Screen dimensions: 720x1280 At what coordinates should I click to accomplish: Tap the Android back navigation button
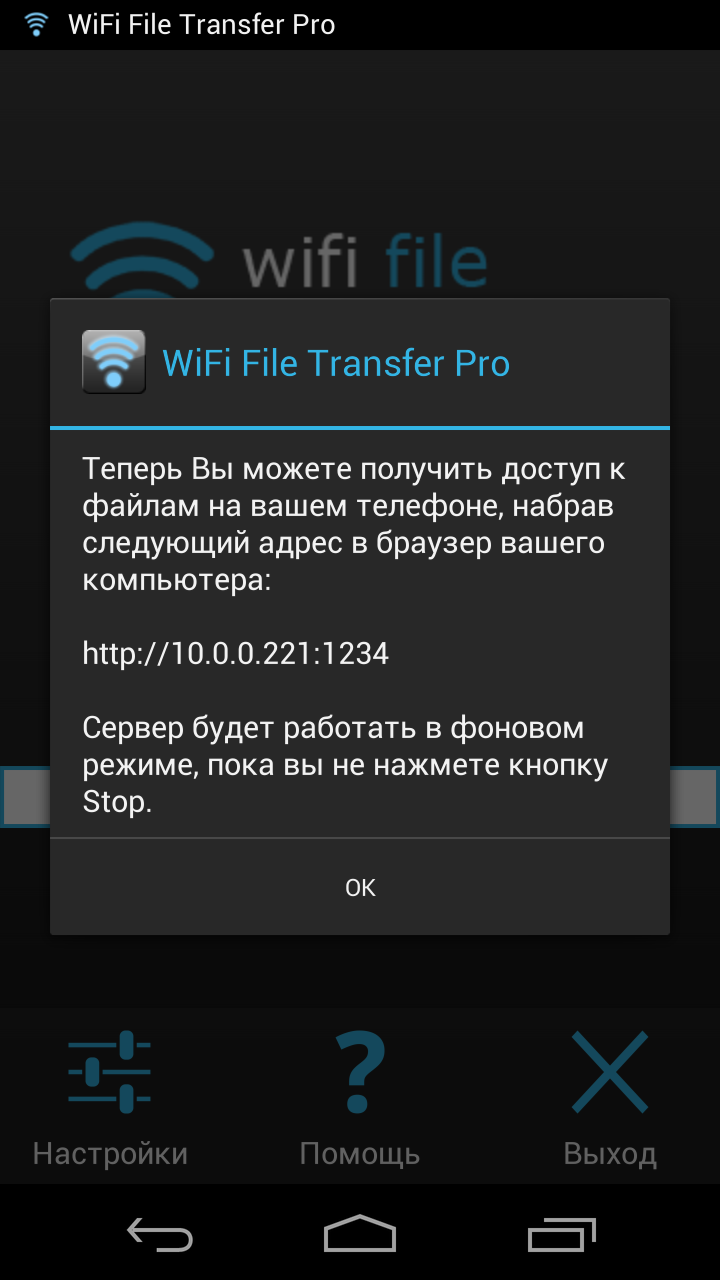coord(160,1234)
